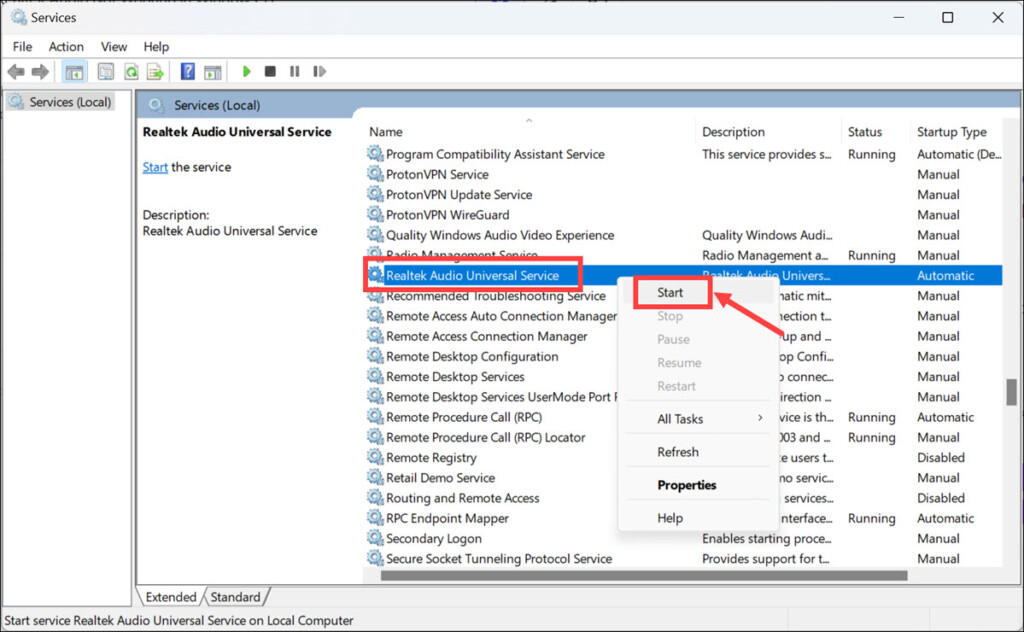Image resolution: width=1024 pixels, height=632 pixels.
Task: Click the Back arrow in toolbar
Action: 16,72
